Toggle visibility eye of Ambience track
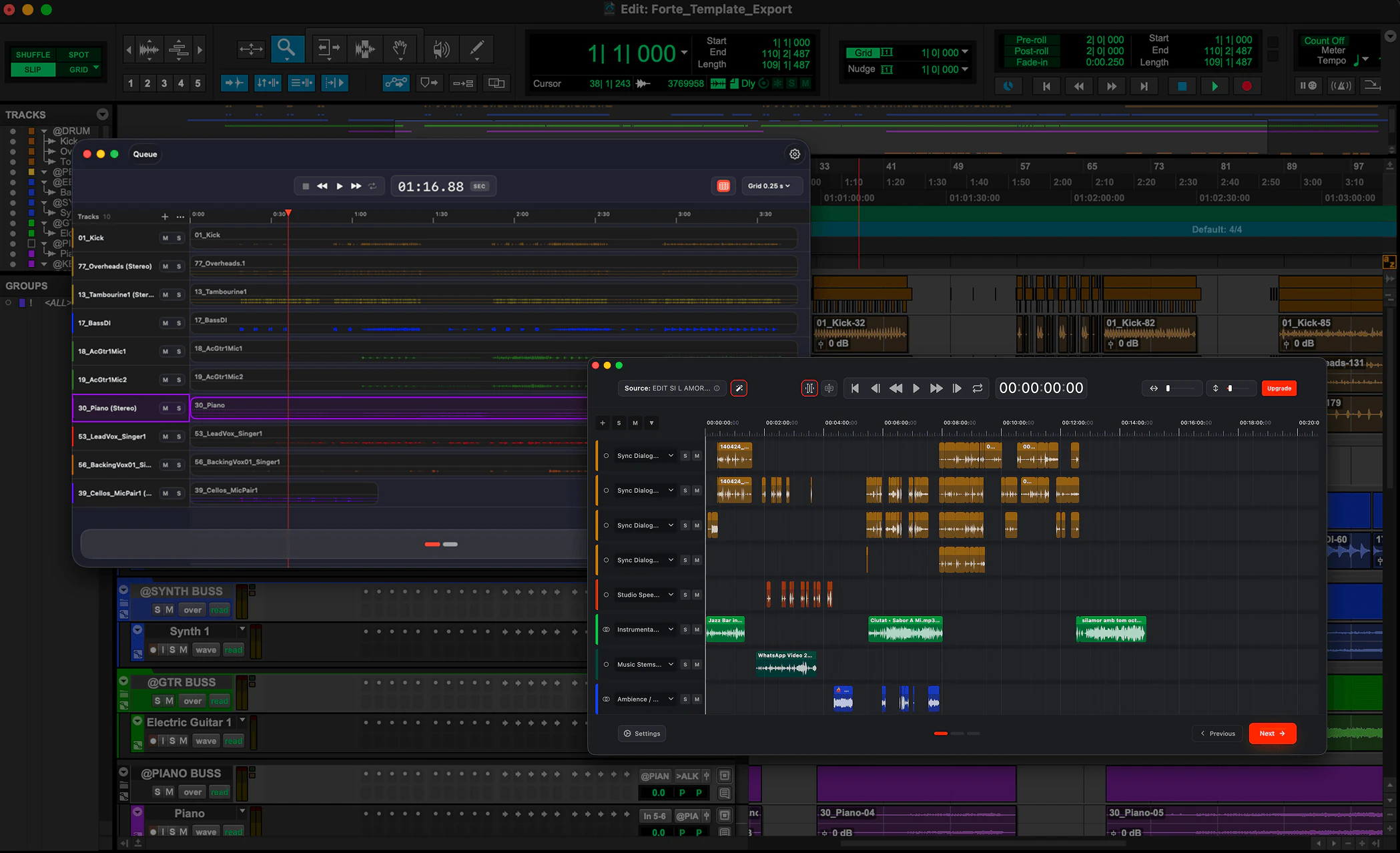This screenshot has height=853, width=1400. [x=606, y=699]
